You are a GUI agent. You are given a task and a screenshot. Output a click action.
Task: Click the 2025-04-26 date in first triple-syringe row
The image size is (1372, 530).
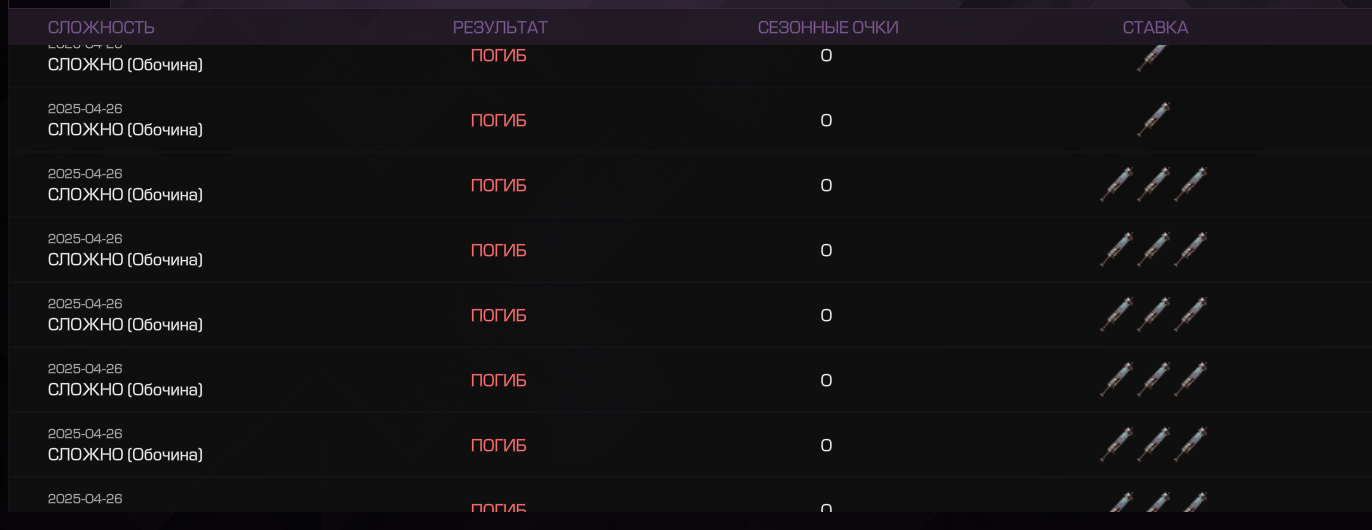click(85, 173)
